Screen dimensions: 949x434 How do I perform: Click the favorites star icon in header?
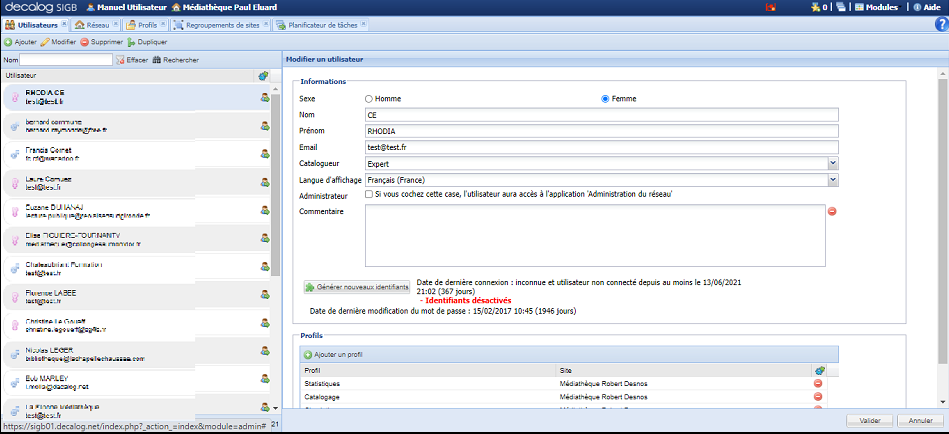point(815,7)
